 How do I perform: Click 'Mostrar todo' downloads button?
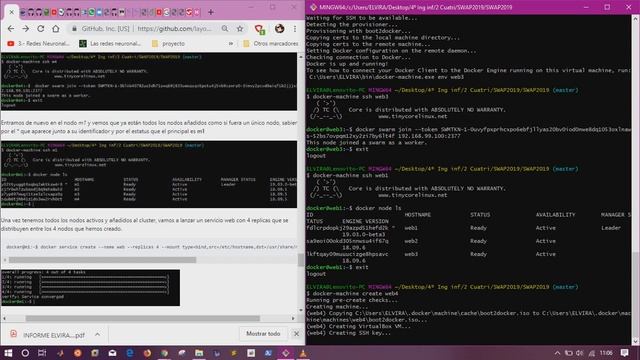[x=263, y=334]
